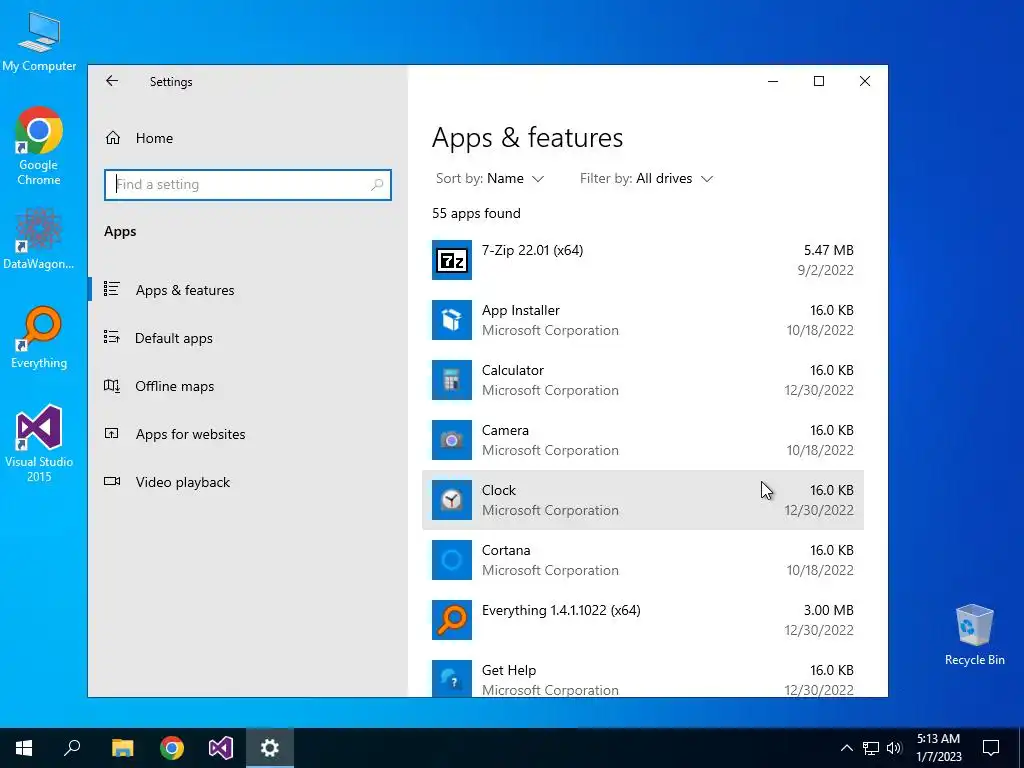Viewport: 1024px width, 768px height.
Task: Focus the Find a setting search box
Action: tap(248, 185)
